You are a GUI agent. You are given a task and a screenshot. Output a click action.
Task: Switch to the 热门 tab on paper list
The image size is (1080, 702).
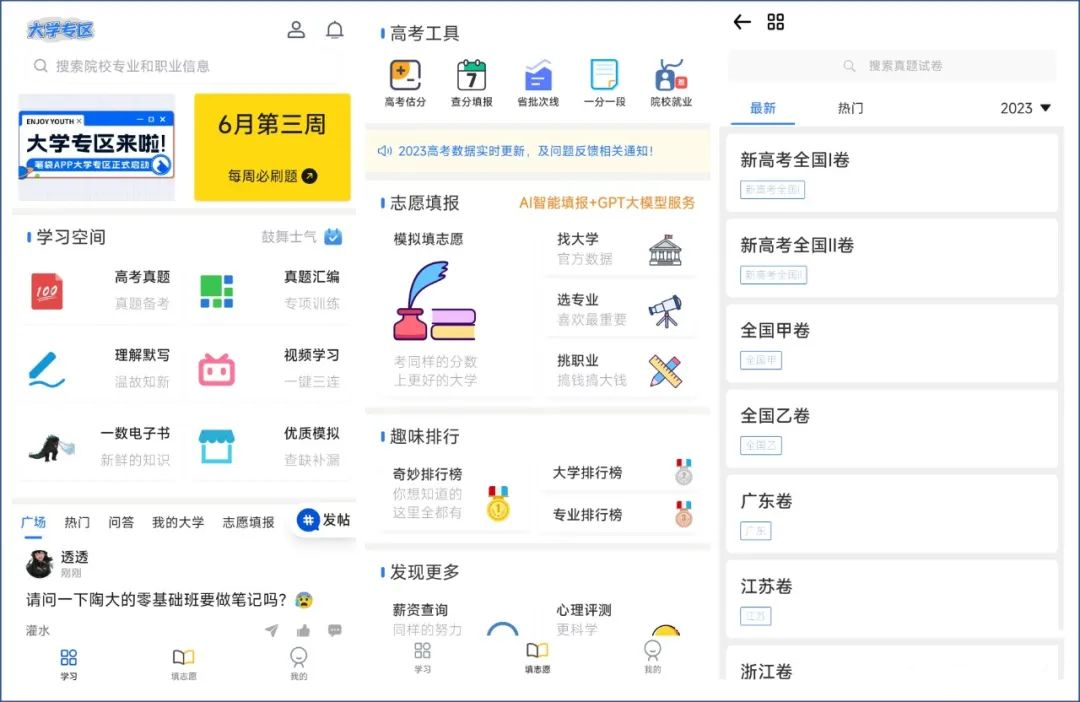click(x=849, y=108)
